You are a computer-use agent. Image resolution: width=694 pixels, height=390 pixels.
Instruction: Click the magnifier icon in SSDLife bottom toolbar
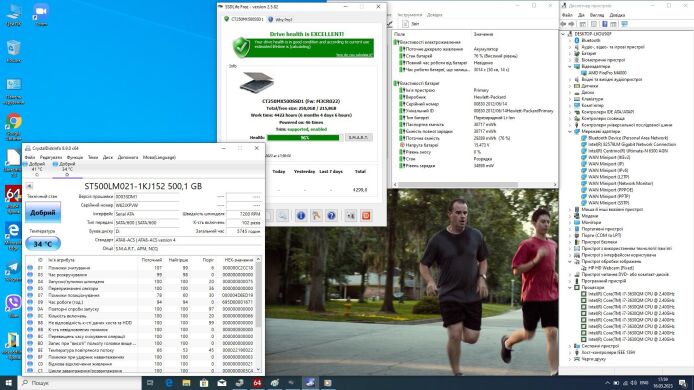(x=282, y=216)
